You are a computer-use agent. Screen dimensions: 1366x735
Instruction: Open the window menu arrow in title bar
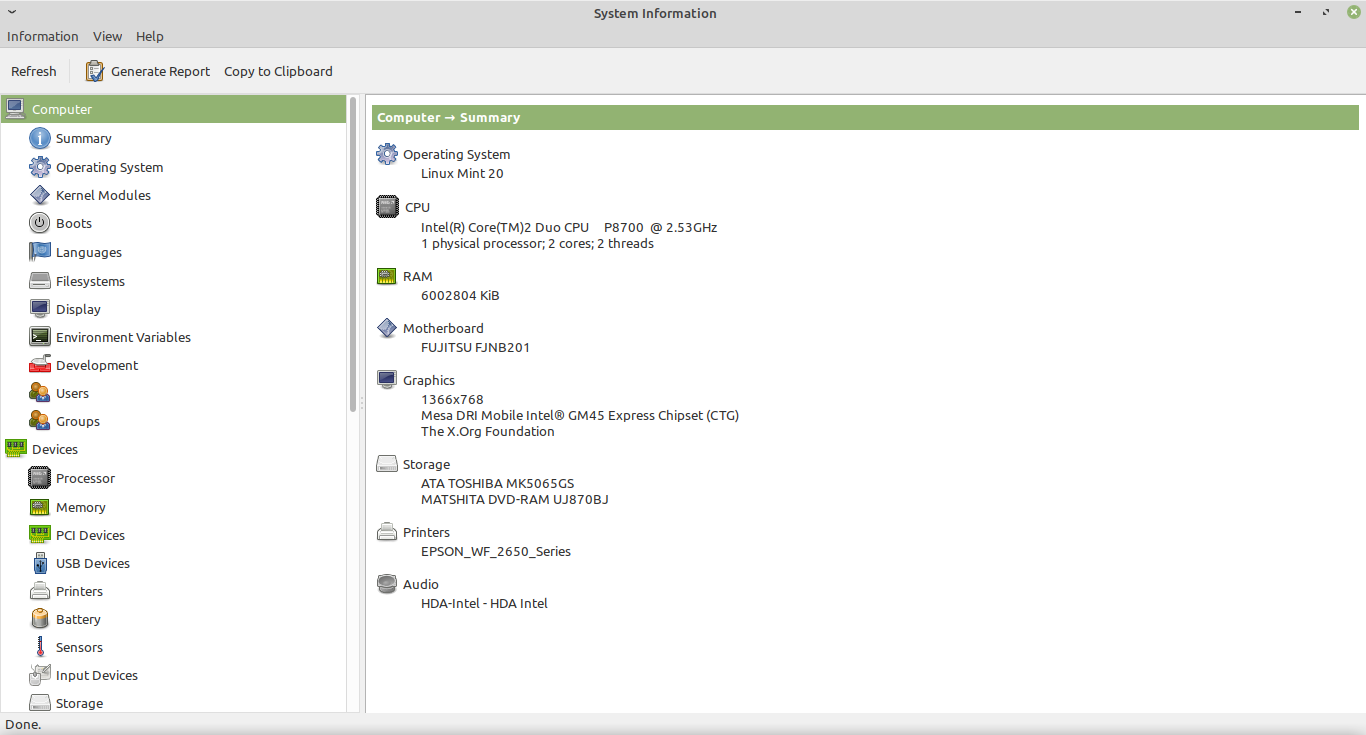pos(12,12)
